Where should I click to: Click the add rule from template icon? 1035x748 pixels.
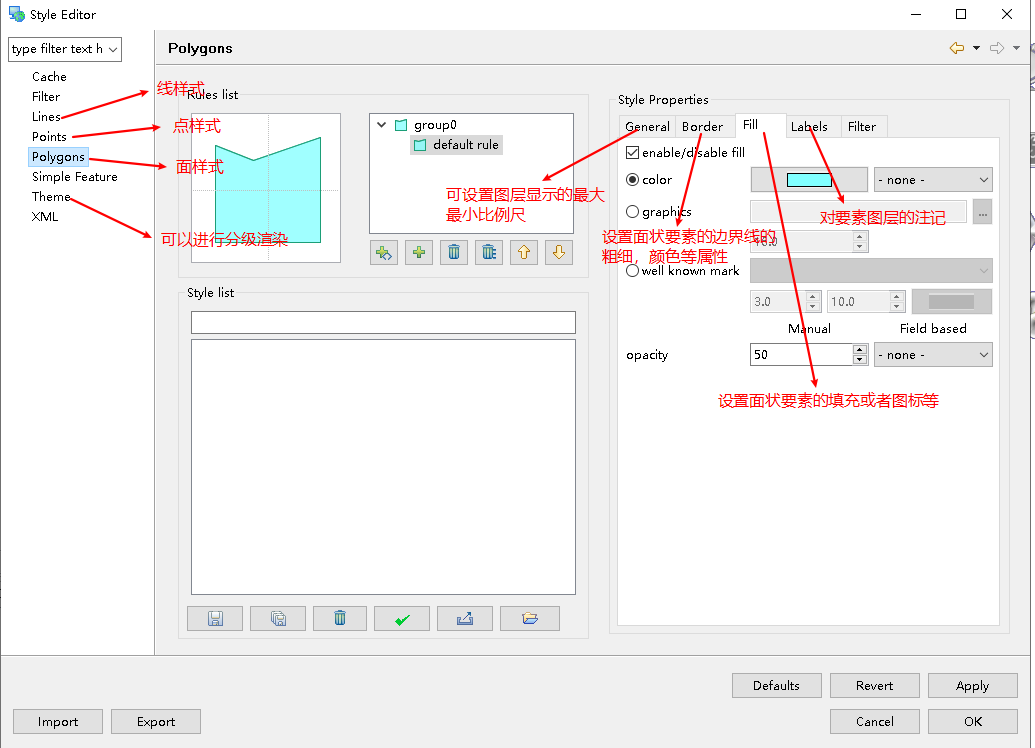coord(384,252)
